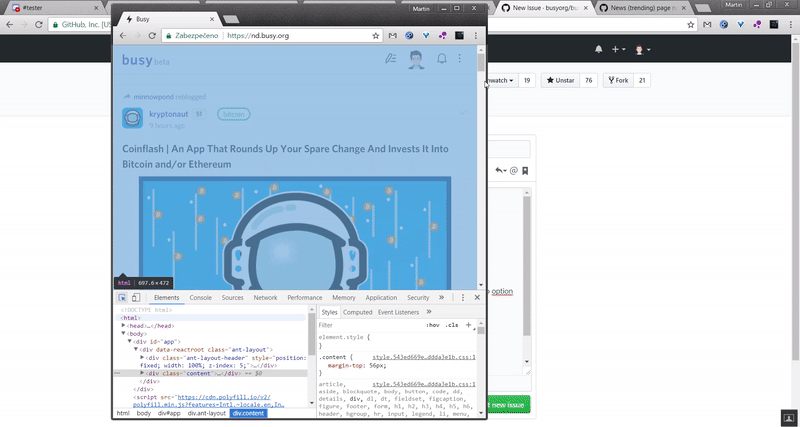
Task: Expand the head element node
Action: [x=123, y=325]
